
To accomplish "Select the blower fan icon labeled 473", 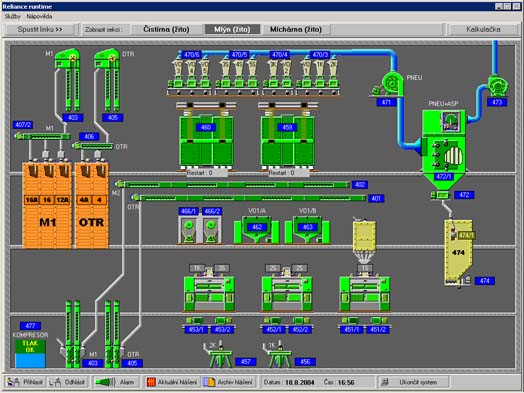I will (x=497, y=86).
